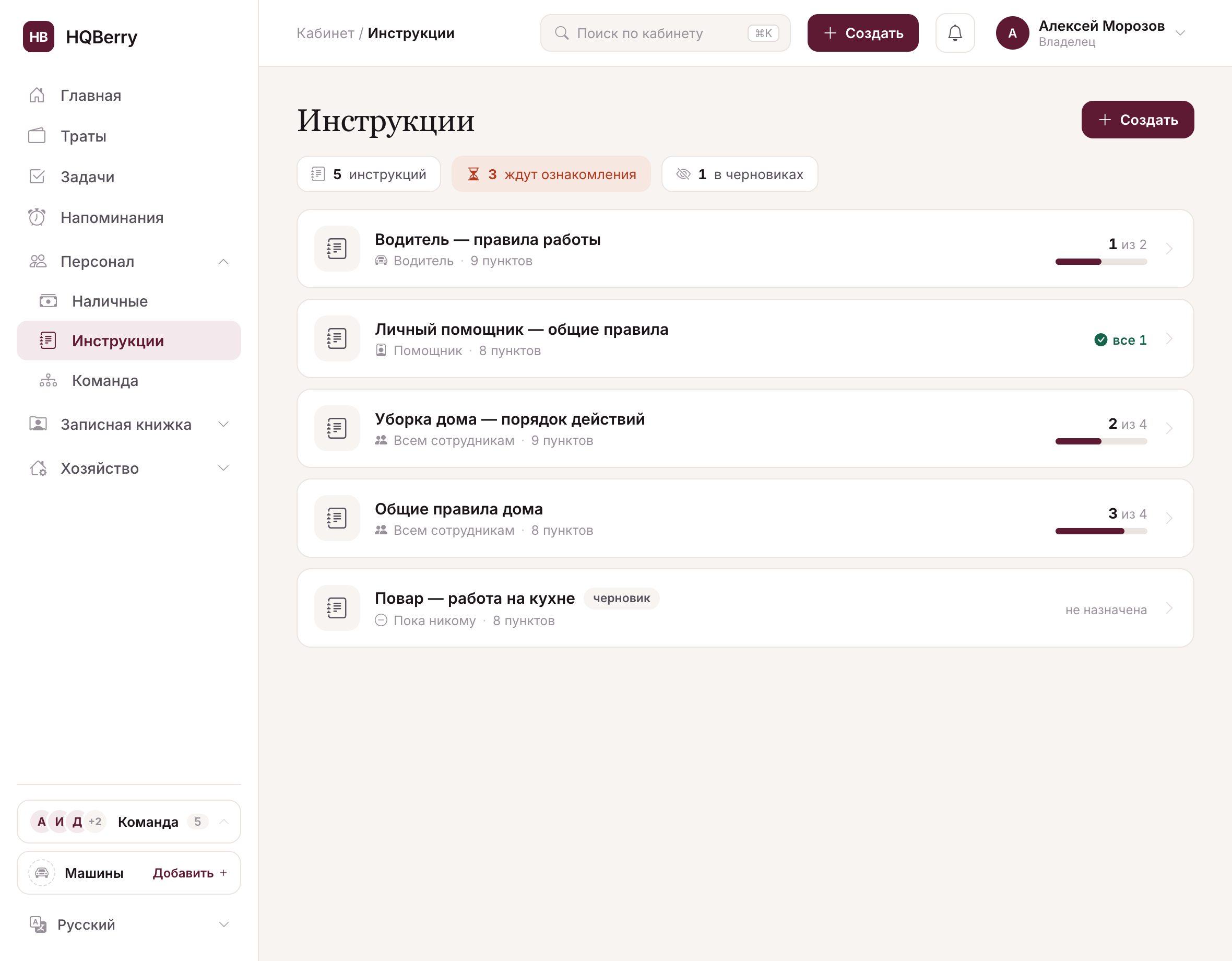Select the active Инструкции sidebar item
1232x961 pixels.
(x=128, y=341)
